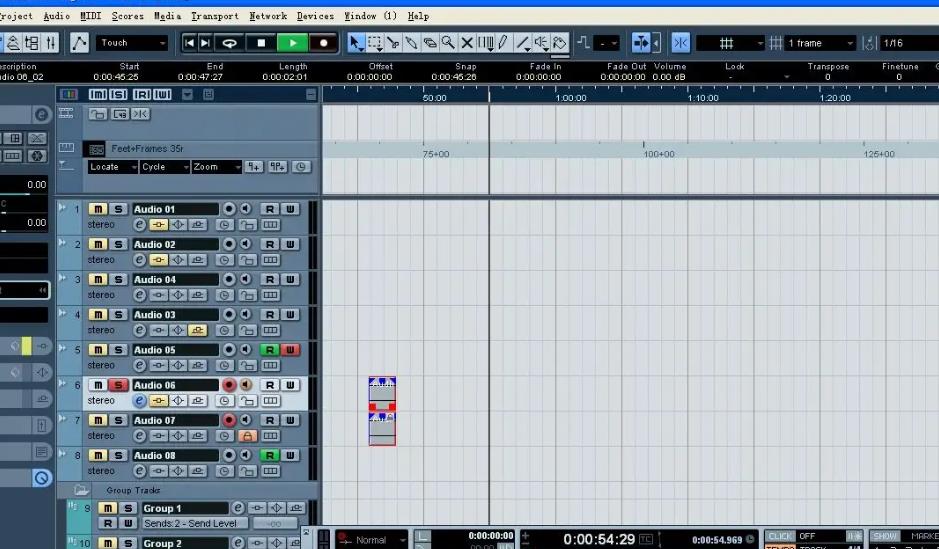Disable Write automation on Audio 05
Screen dimensions: 939x549
click(x=290, y=350)
